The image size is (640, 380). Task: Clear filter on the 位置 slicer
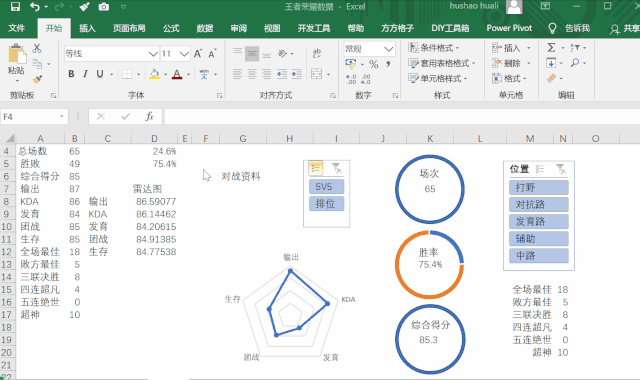tap(562, 169)
